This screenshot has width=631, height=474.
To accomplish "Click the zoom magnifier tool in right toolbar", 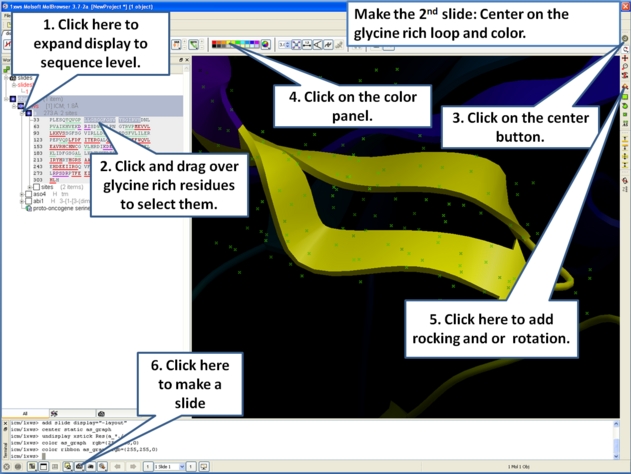I will point(625,66).
